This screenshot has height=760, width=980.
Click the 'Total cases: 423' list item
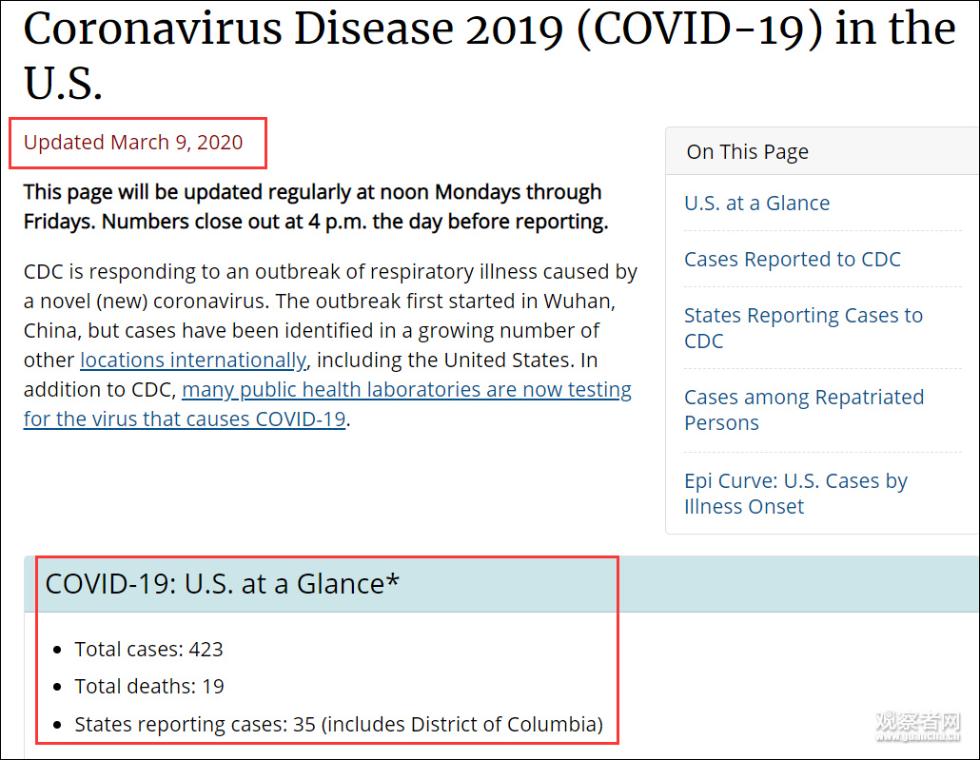(149, 649)
